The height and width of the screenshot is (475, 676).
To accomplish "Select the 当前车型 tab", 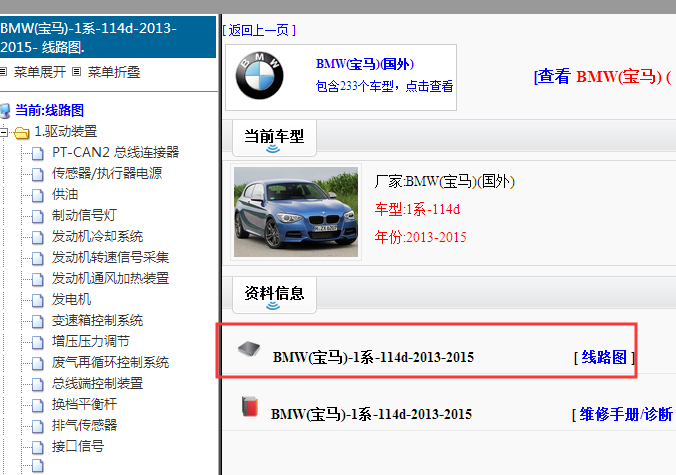I will pos(274,138).
